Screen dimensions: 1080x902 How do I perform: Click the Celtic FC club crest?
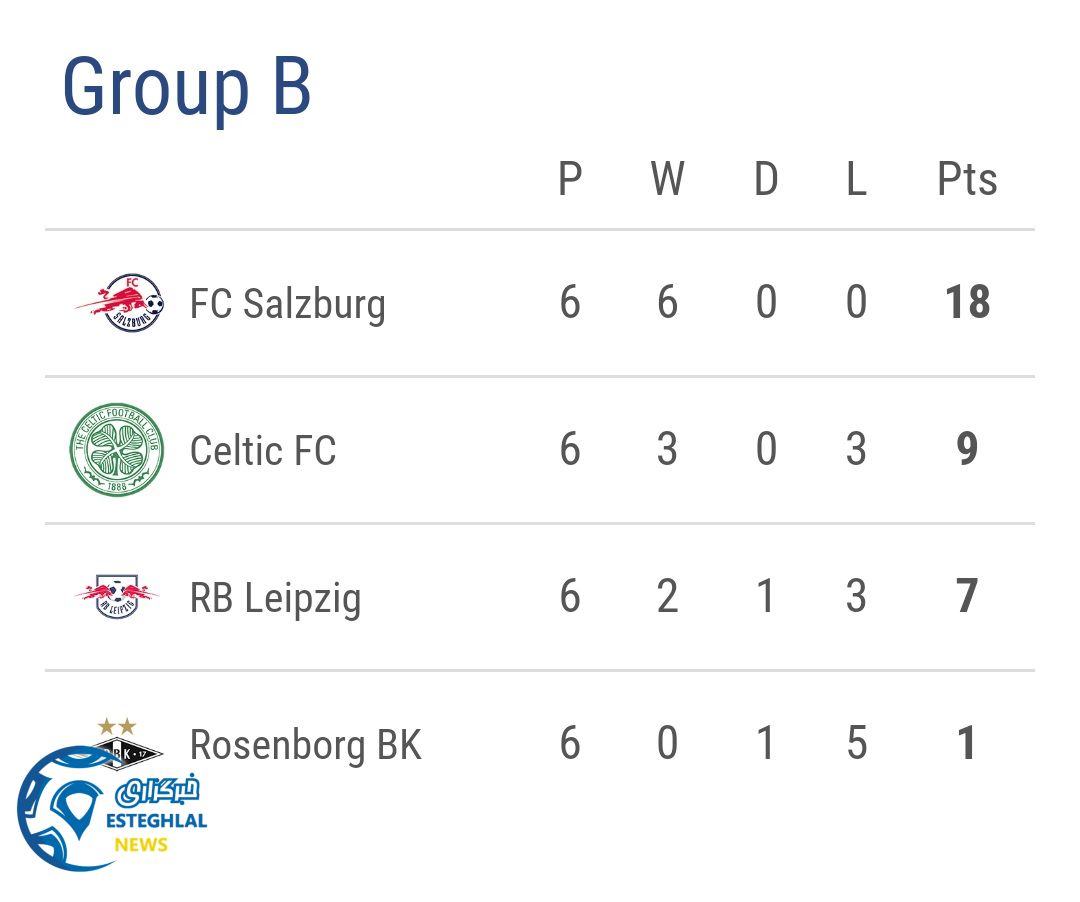[x=117, y=450]
